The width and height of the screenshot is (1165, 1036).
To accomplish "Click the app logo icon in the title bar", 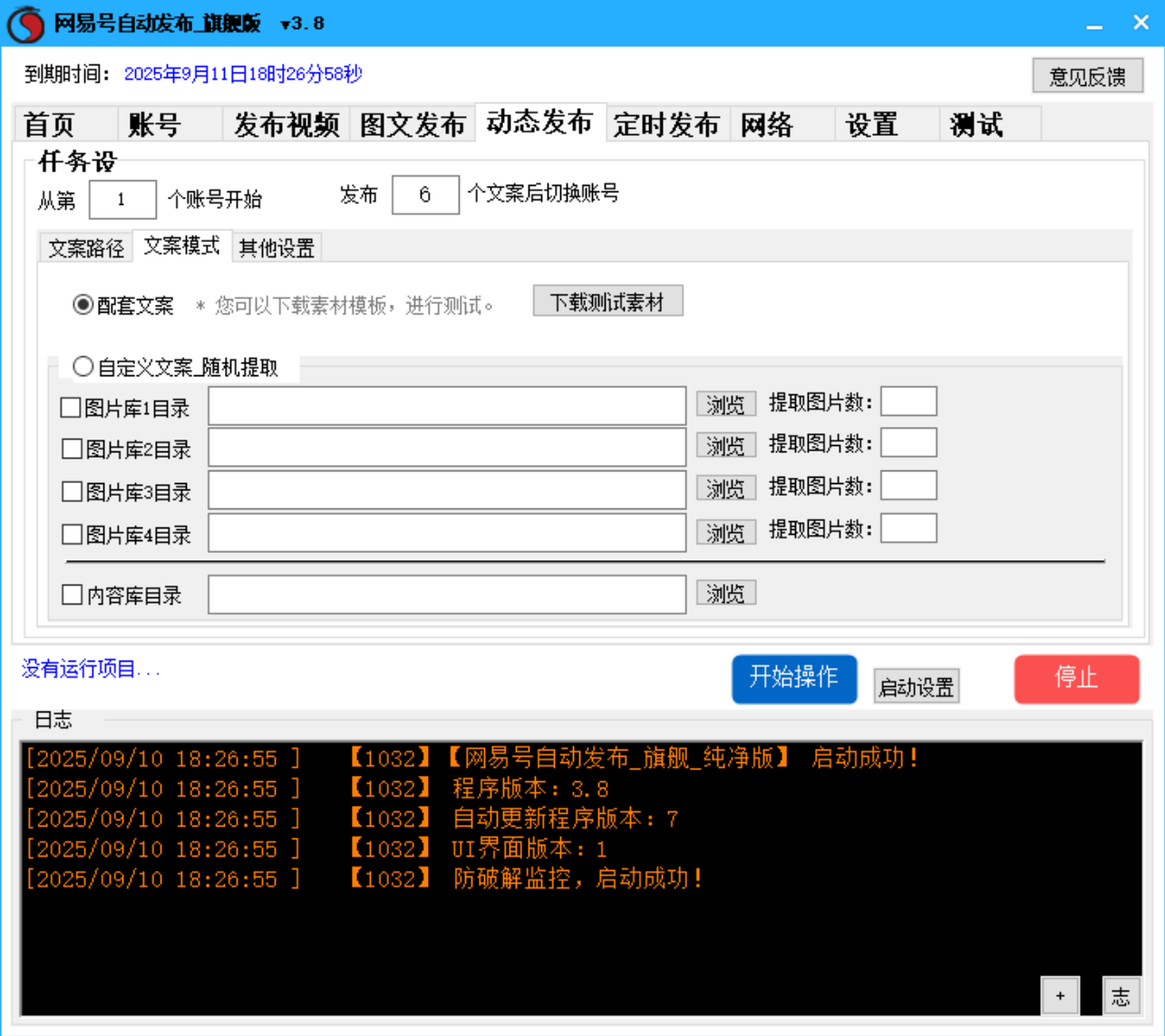I will 24,24.
